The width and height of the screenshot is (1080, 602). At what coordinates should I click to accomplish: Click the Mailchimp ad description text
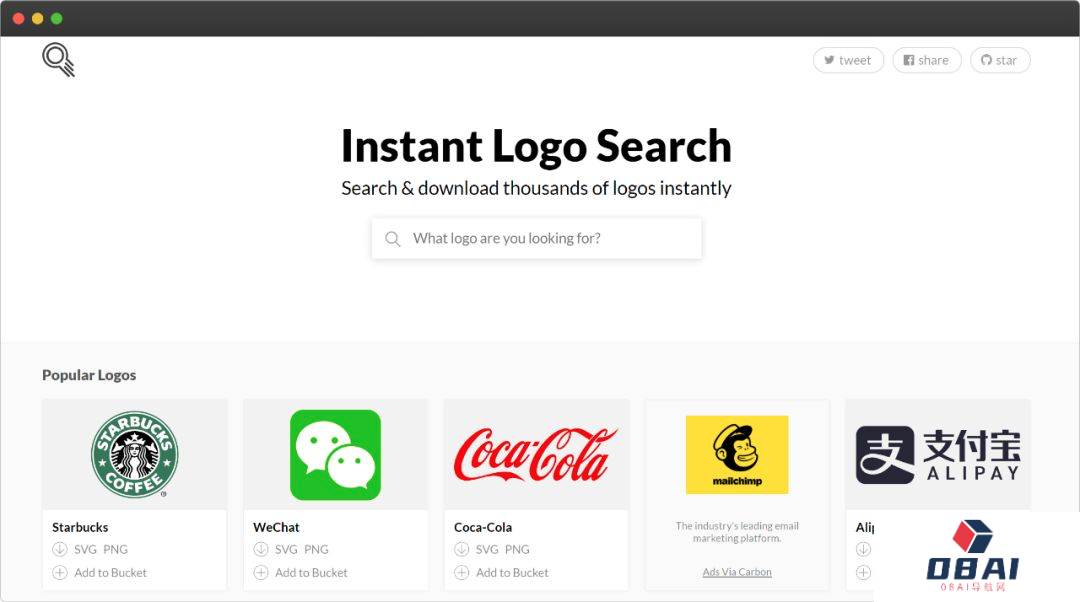pos(737,532)
